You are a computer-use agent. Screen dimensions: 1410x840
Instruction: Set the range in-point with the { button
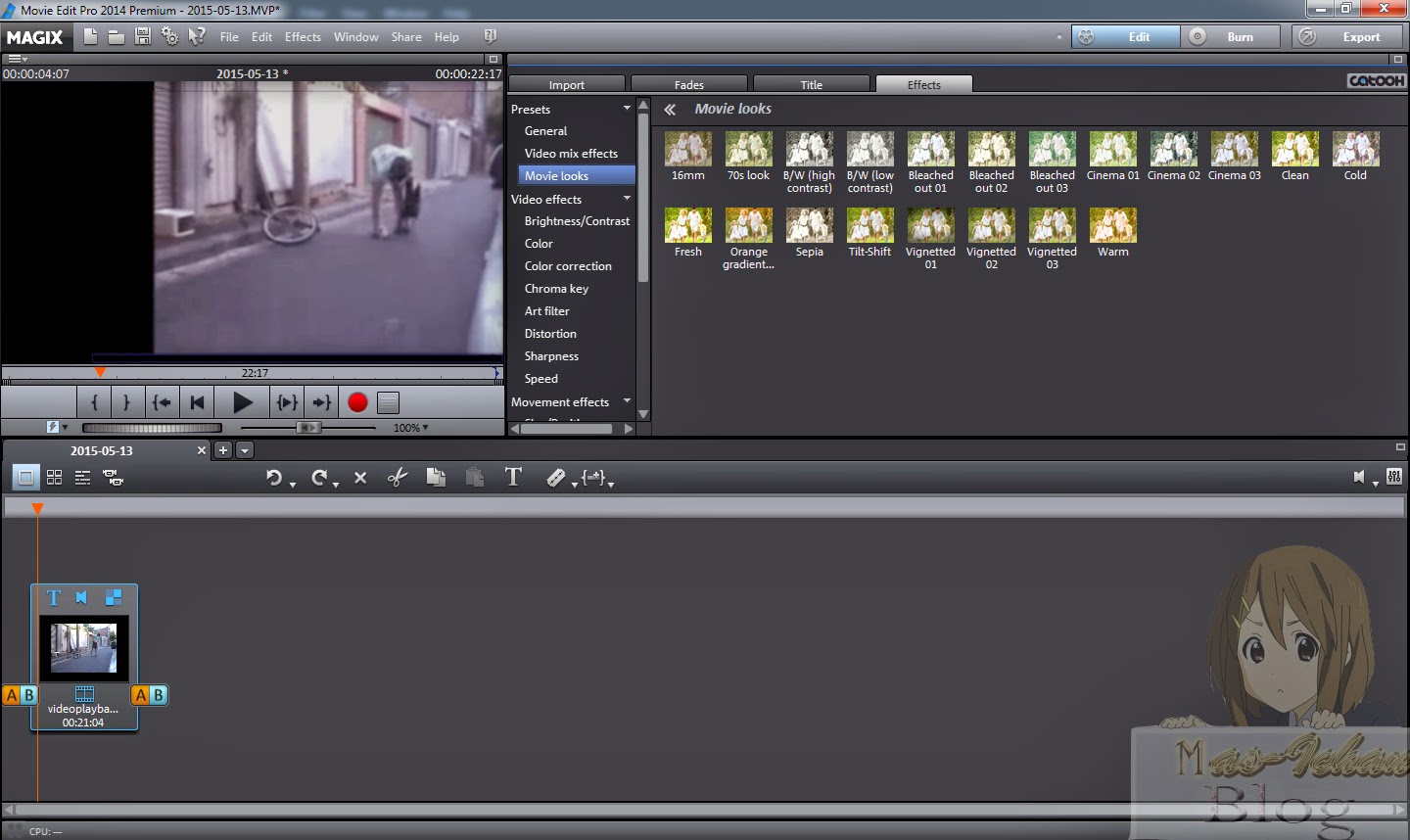point(94,402)
